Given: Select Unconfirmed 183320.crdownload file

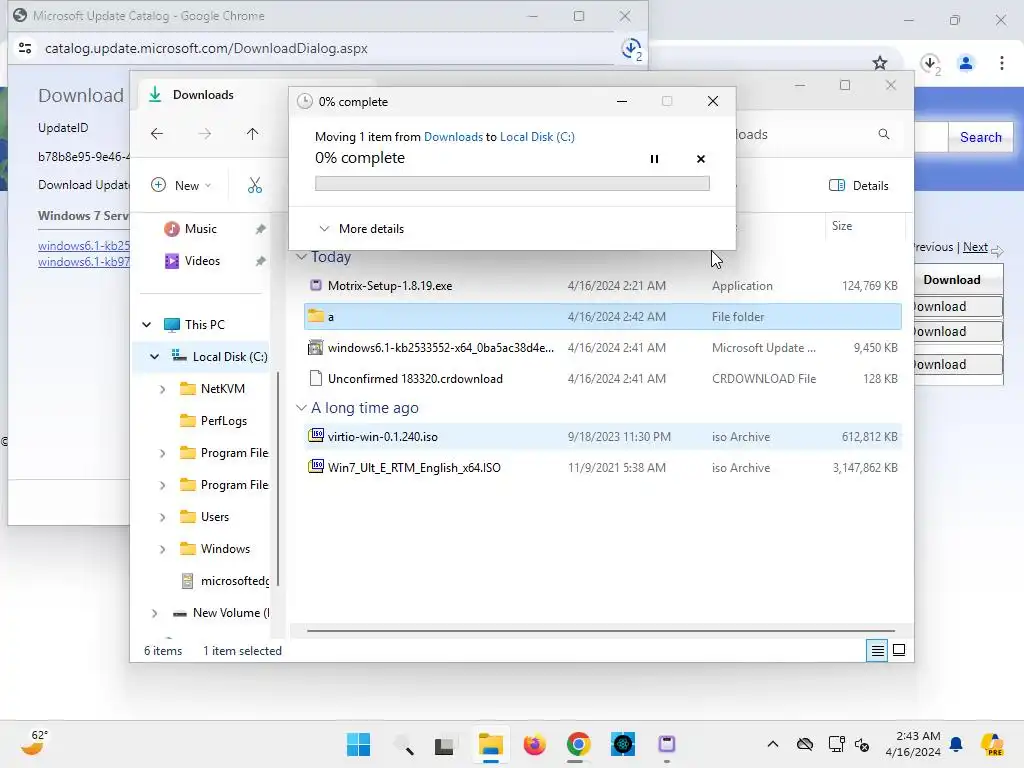Looking at the screenshot, I should [x=603, y=379].
